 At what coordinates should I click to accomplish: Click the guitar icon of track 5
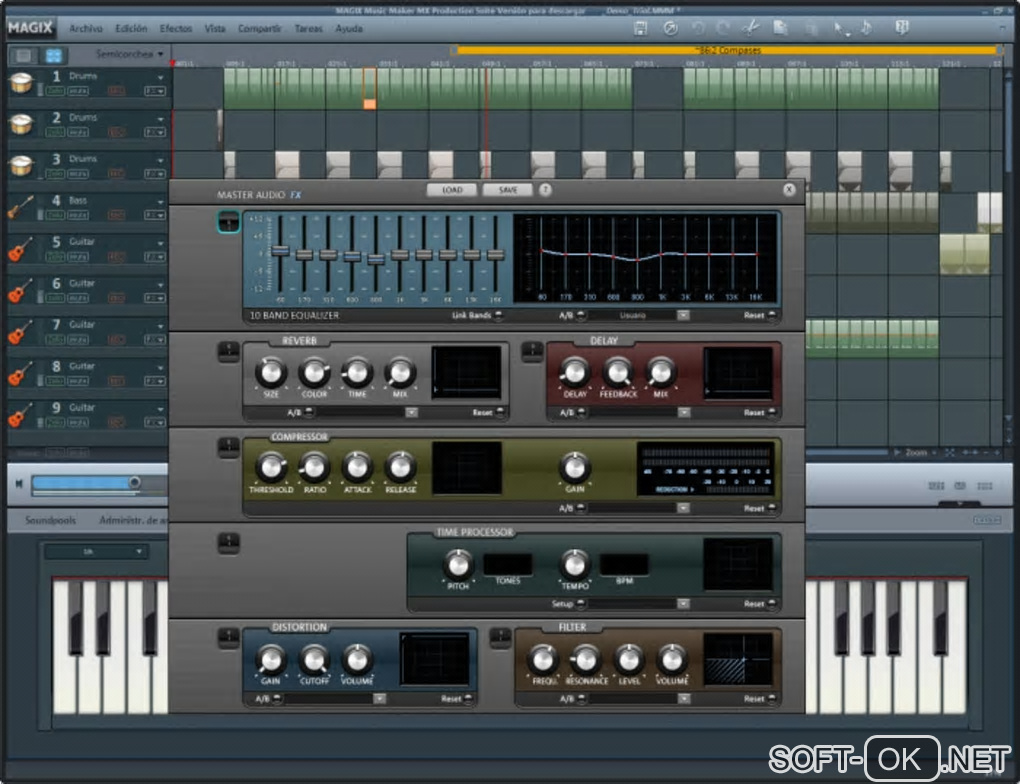(21, 249)
